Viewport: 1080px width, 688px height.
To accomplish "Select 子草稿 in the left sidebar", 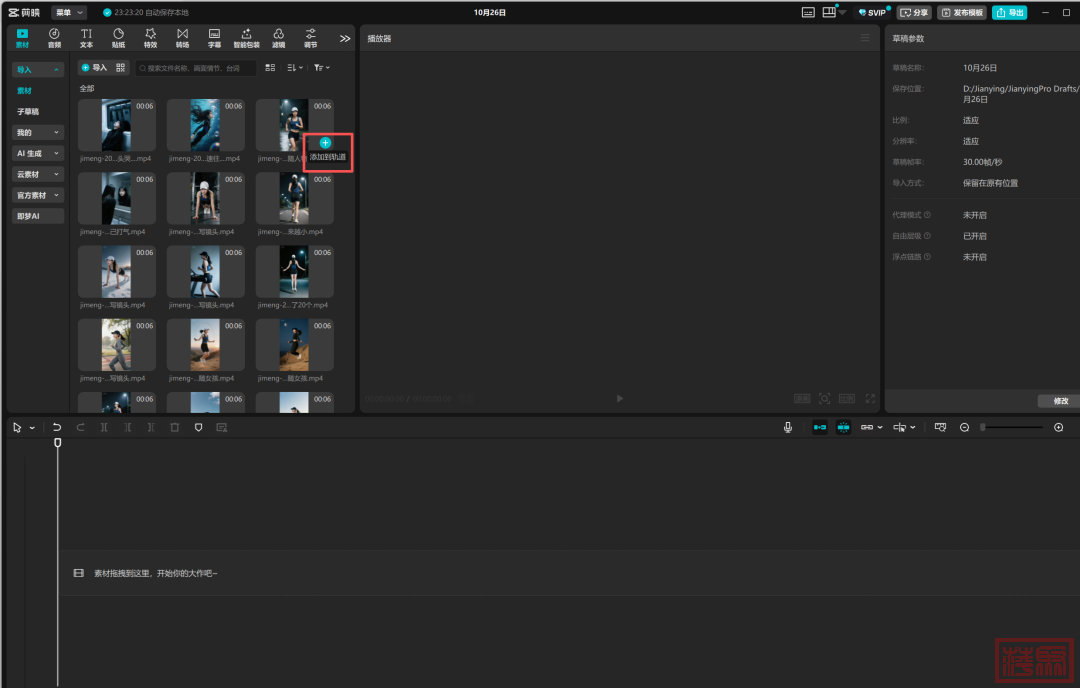I will (28, 111).
